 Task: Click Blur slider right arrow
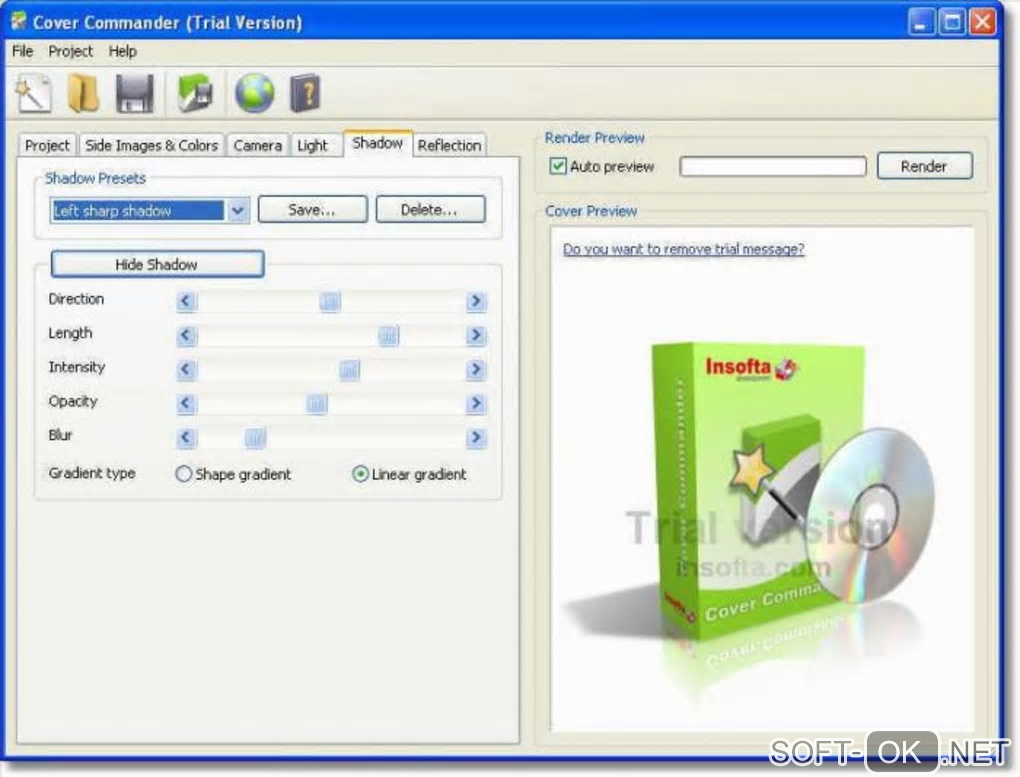coord(476,437)
